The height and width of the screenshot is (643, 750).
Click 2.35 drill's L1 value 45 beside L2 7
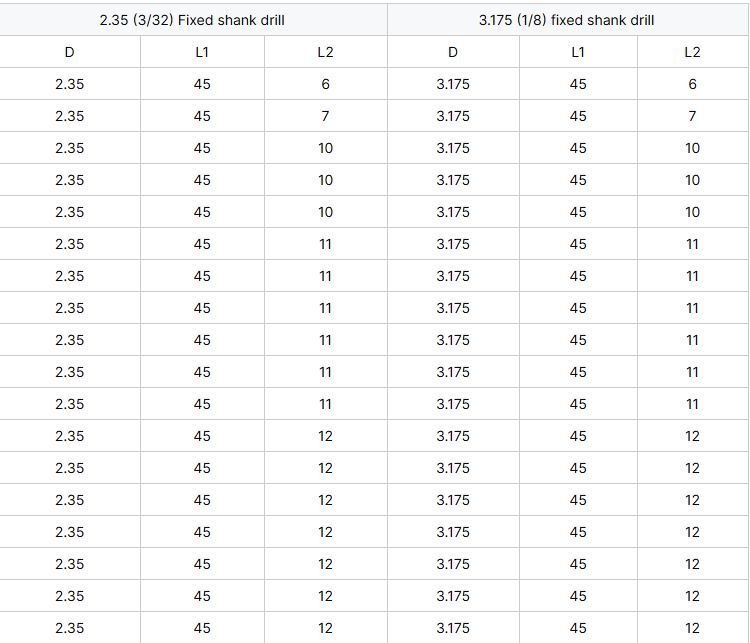coord(202,116)
